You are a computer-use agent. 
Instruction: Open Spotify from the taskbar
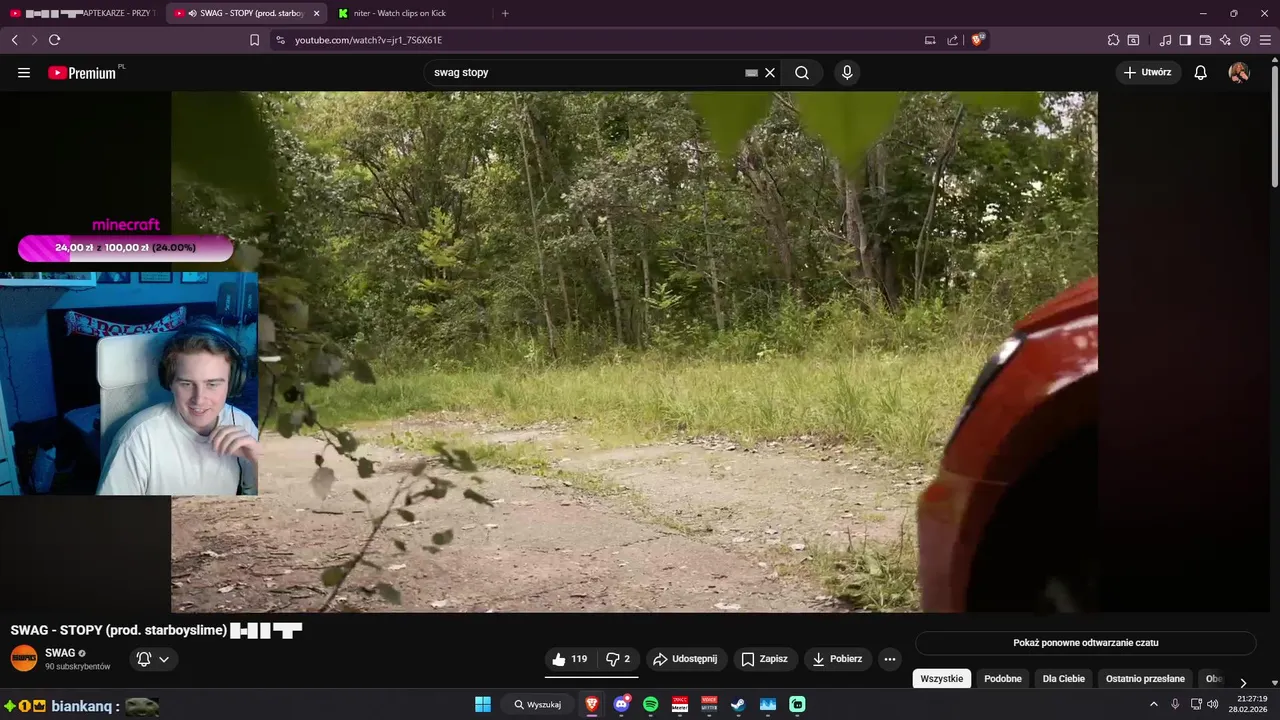pos(650,704)
